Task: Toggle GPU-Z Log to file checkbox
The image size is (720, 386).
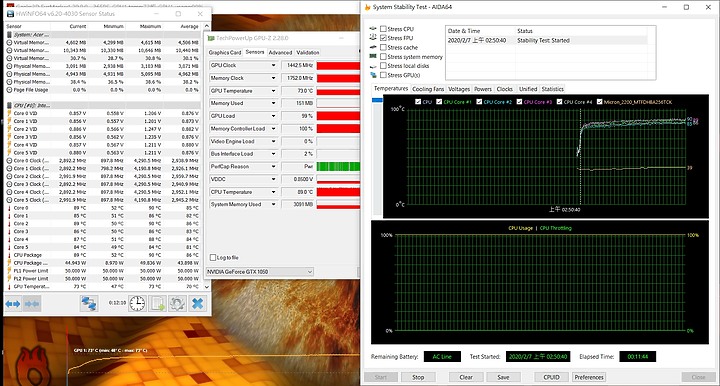Action: coord(213,257)
